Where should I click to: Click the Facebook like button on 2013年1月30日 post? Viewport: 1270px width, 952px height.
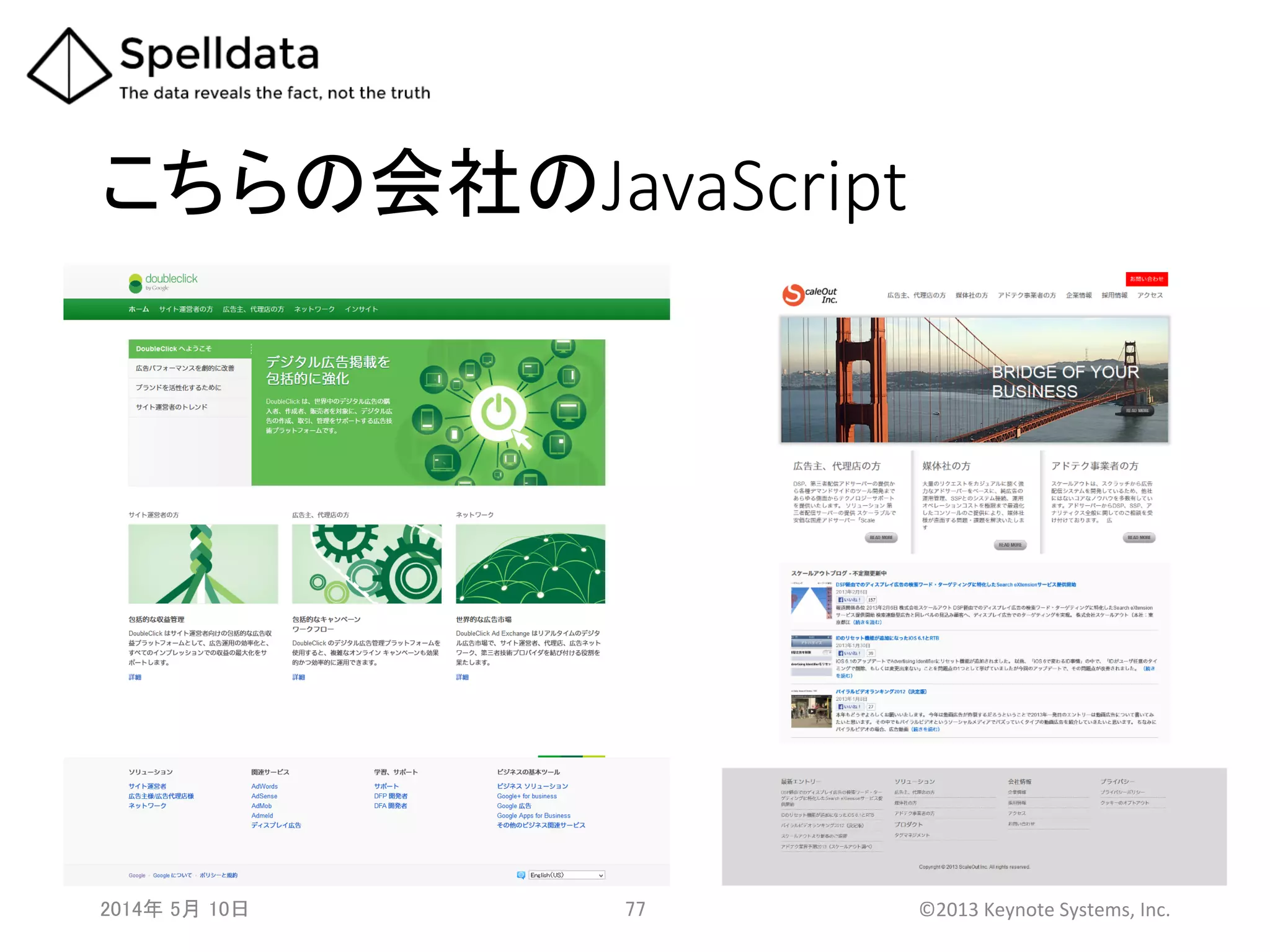849,653
